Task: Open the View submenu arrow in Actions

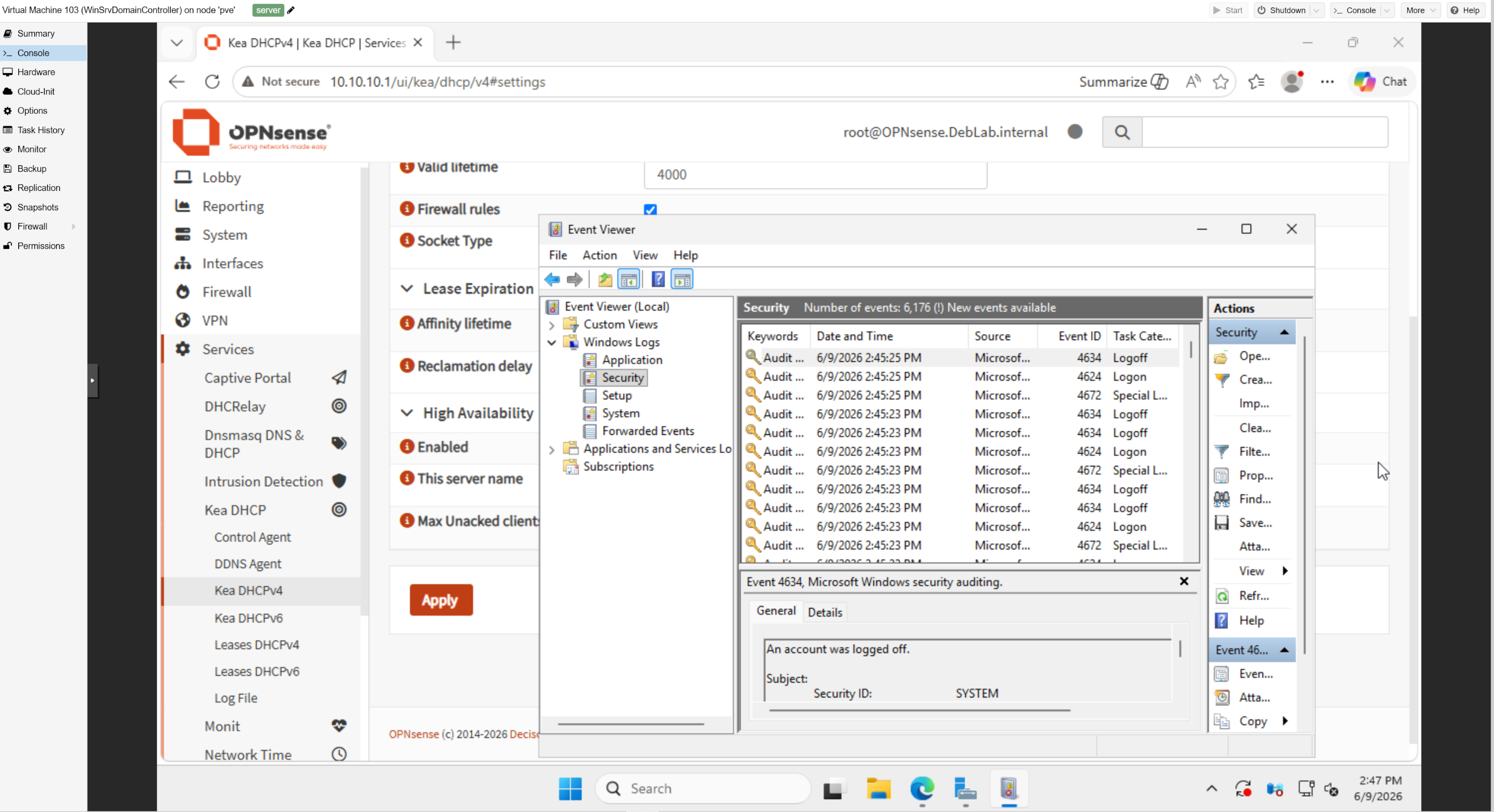Action: point(1285,571)
